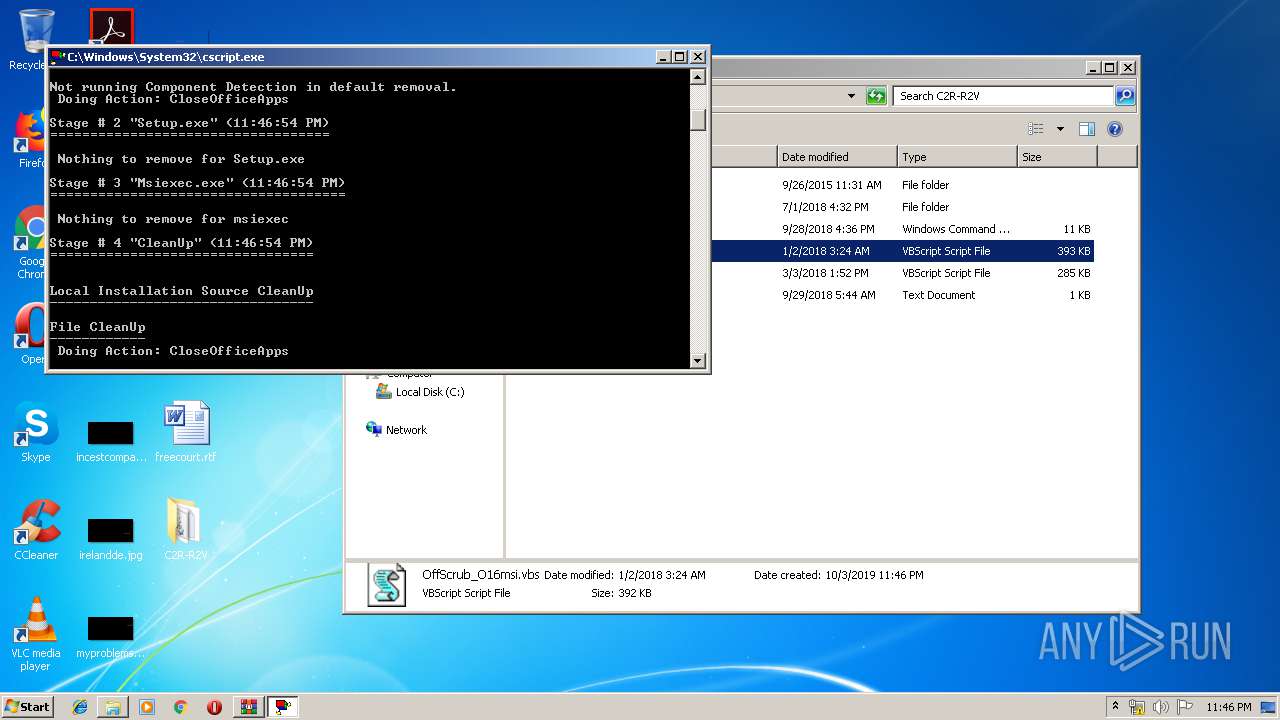
Task: Sort by the Date modified column
Action: point(837,157)
